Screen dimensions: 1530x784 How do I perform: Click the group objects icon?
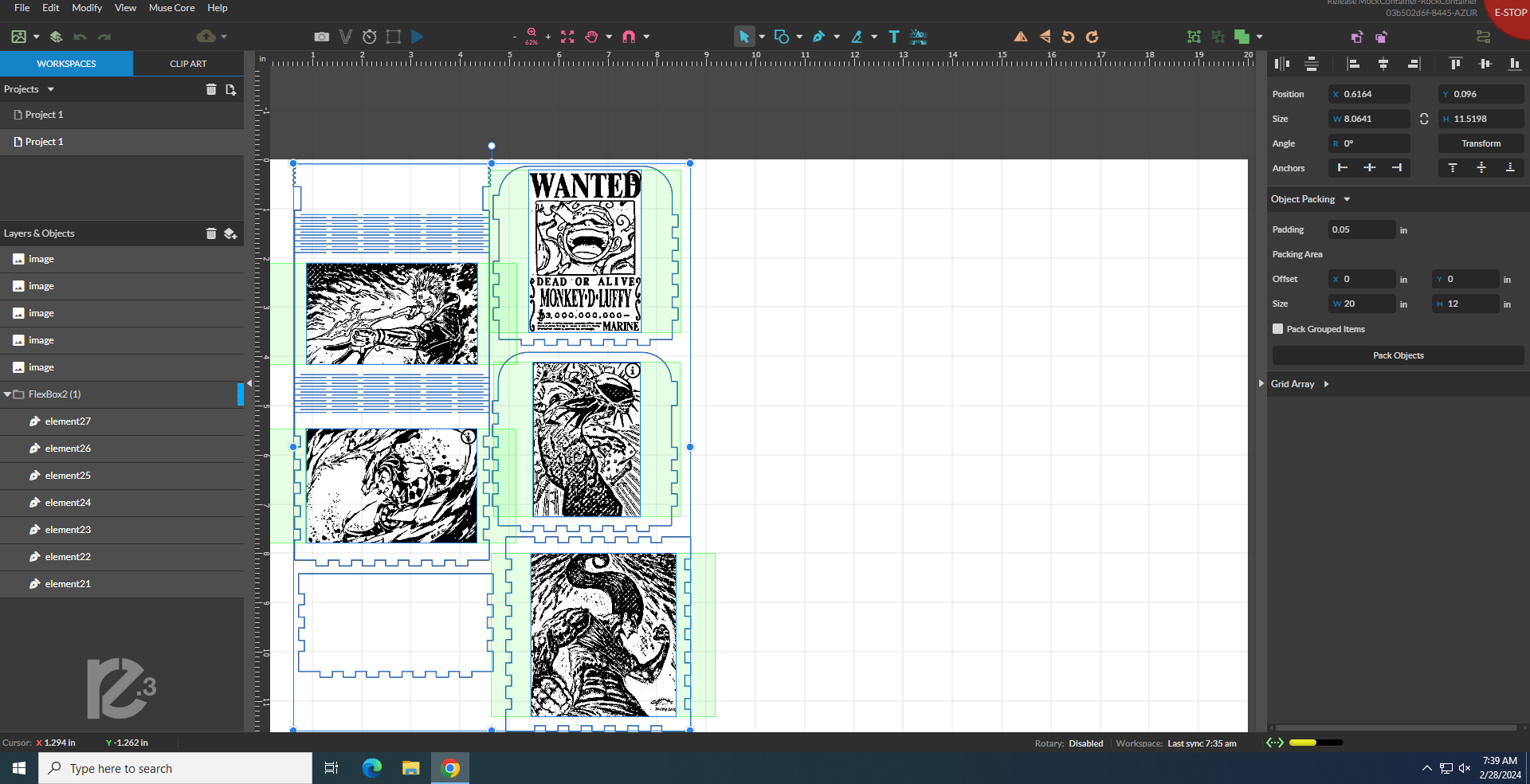point(1194,37)
